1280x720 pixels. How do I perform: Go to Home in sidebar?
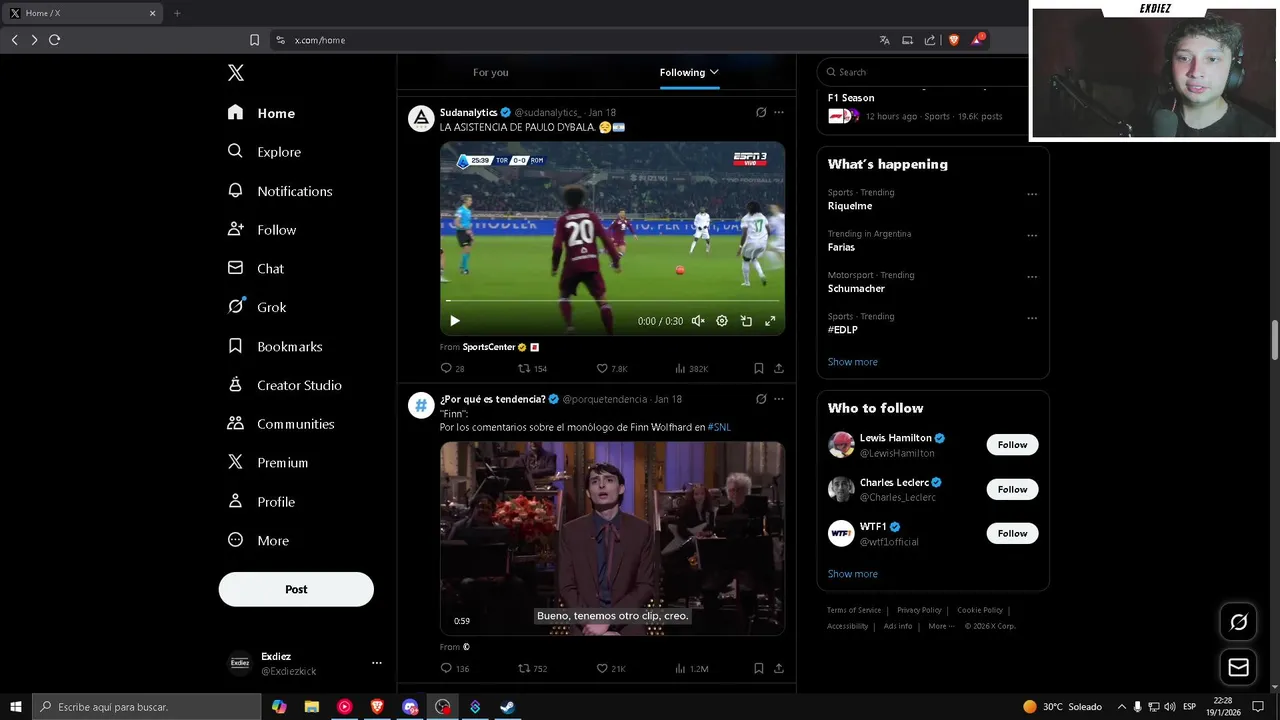coord(261,113)
